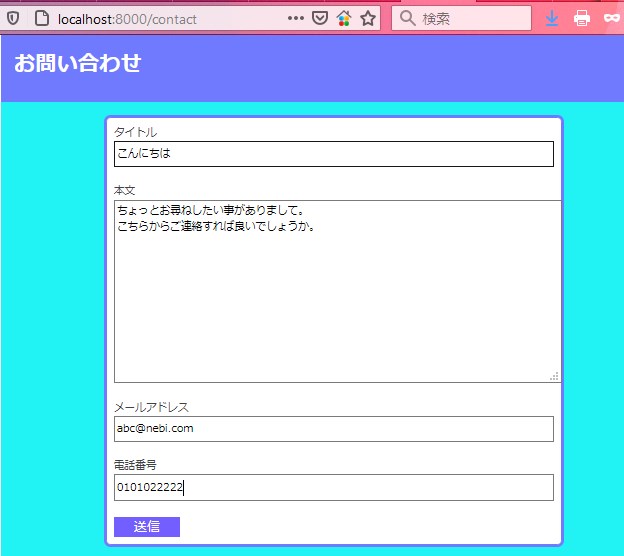Click the 電話番号 phone number field
The image size is (624, 556).
pyautogui.click(x=333, y=488)
